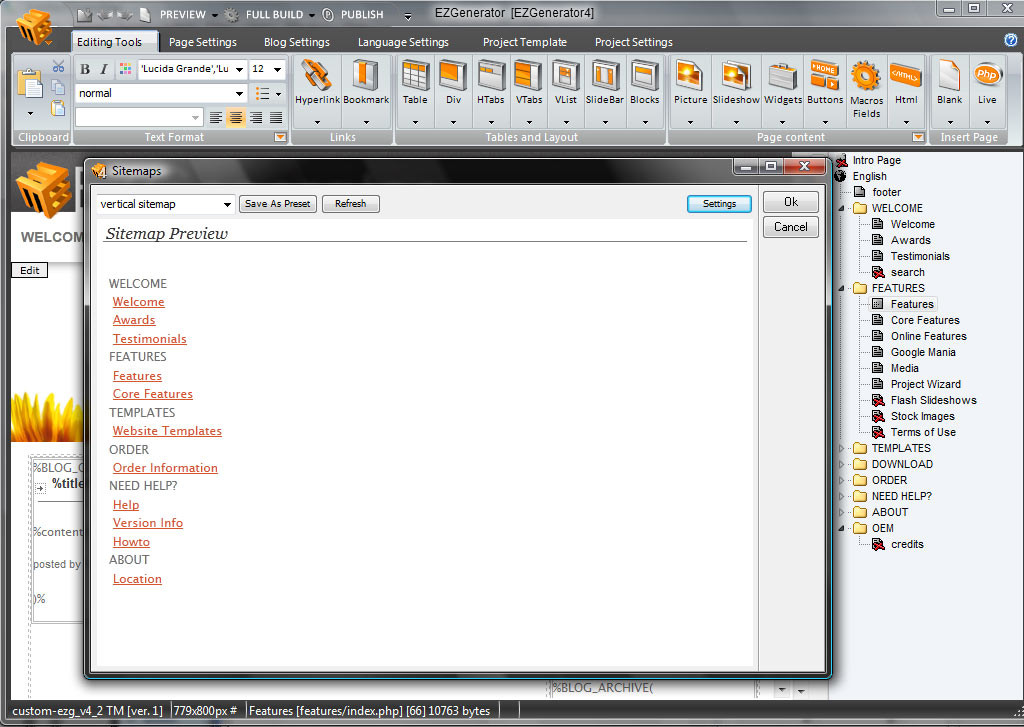The width and height of the screenshot is (1024, 727).
Task: Open Language Settings tab
Action: click(403, 42)
